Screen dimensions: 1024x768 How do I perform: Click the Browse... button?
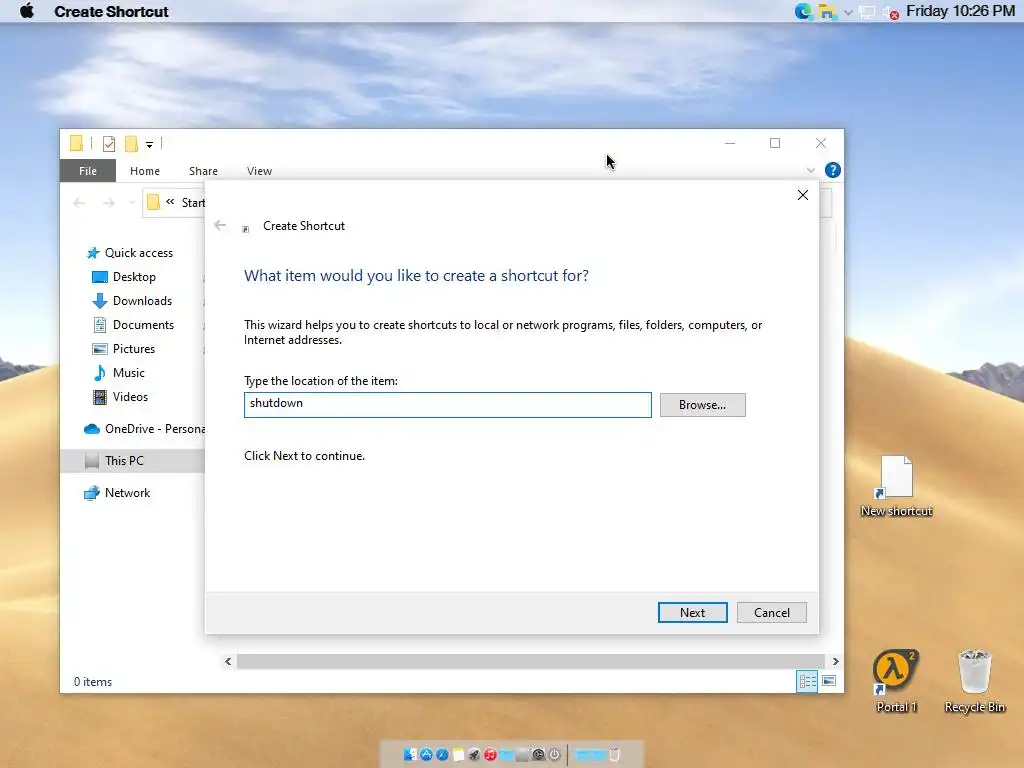(703, 405)
